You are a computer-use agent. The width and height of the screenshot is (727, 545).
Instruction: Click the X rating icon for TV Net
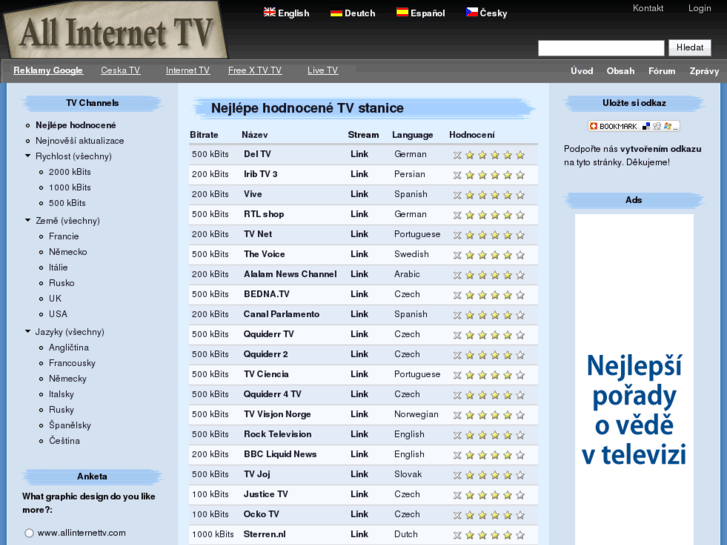(x=457, y=235)
